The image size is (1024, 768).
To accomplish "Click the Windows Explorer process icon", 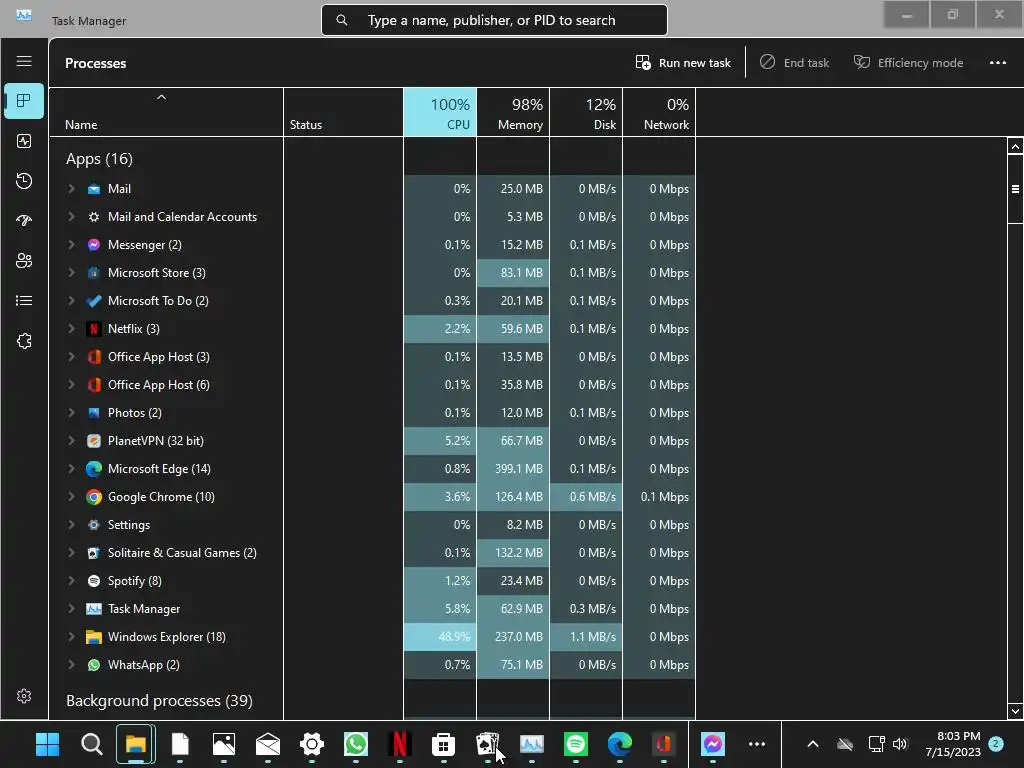I will coord(94,637).
